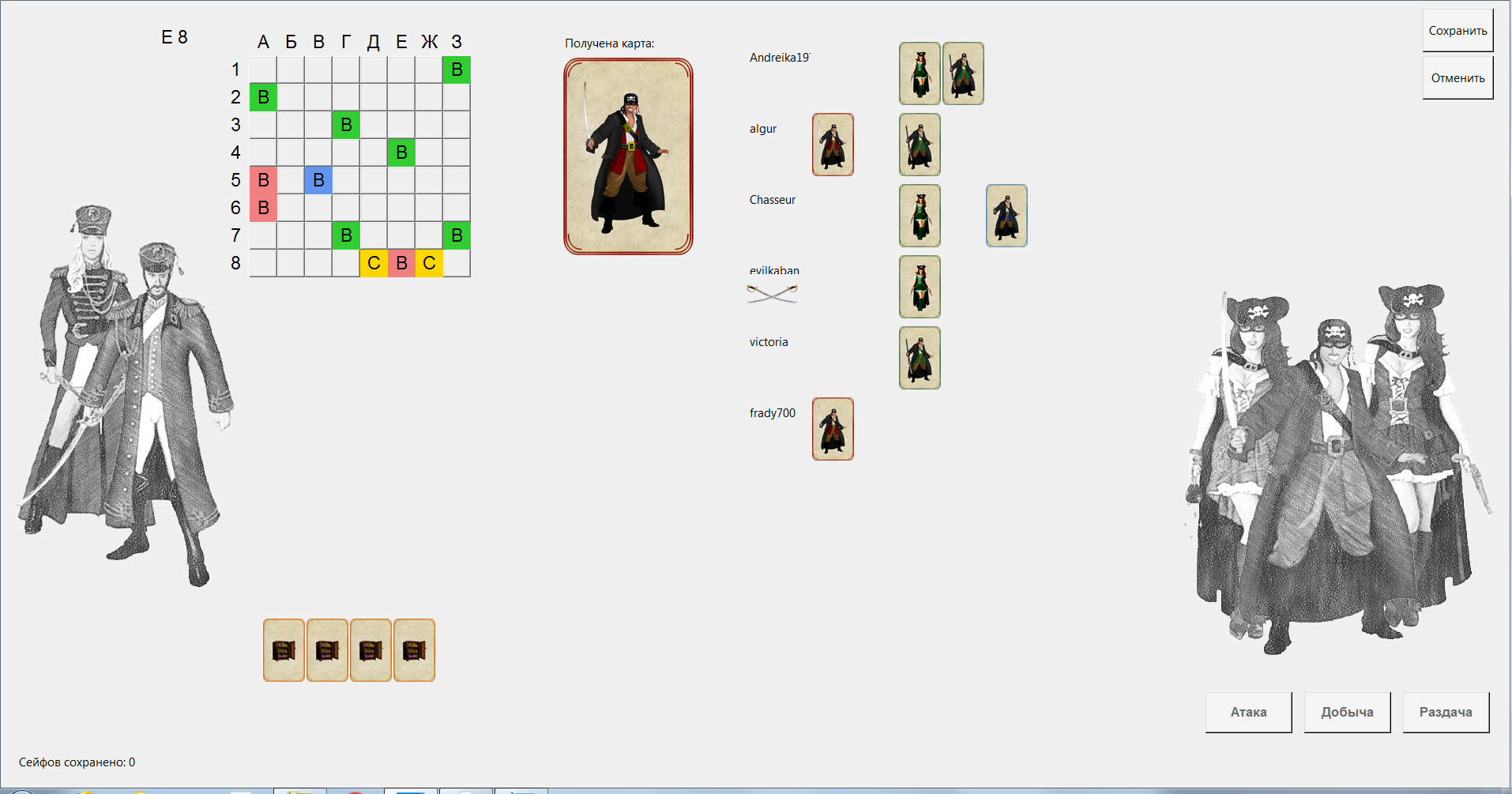Click green B cell in row 2
Screen dimensions: 1512x794
pyautogui.click(x=263, y=97)
